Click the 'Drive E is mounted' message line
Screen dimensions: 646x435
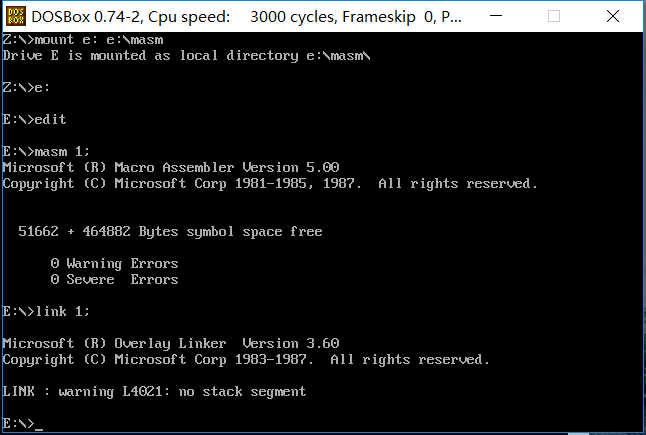[186, 56]
